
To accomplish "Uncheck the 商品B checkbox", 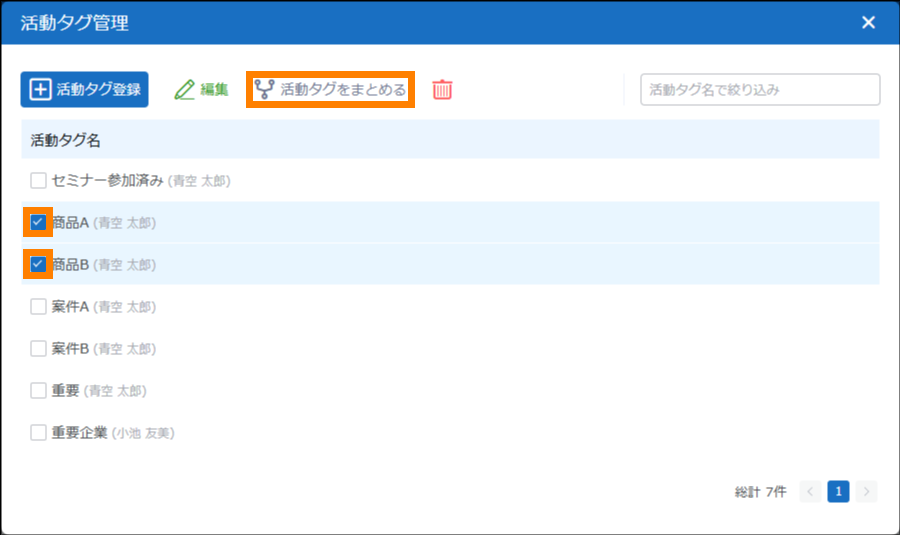I will pos(38,265).
